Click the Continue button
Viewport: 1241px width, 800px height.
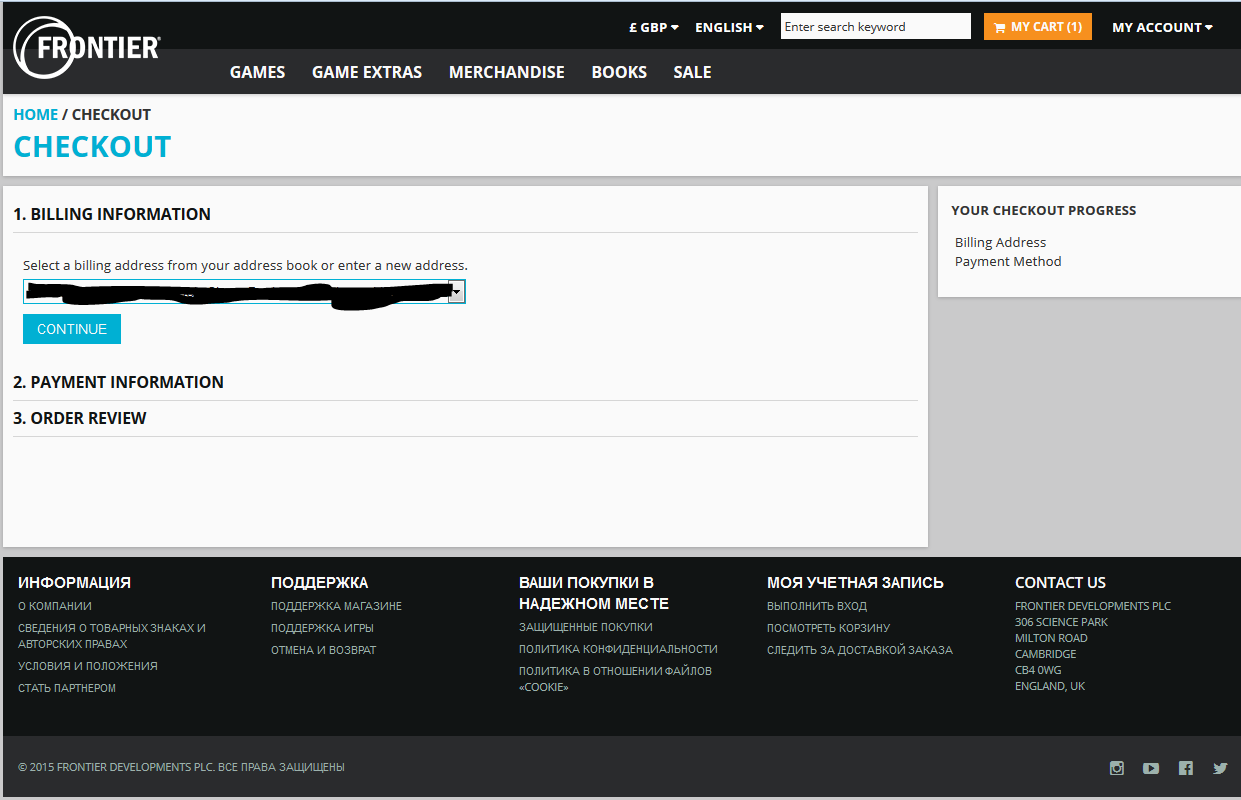72,329
